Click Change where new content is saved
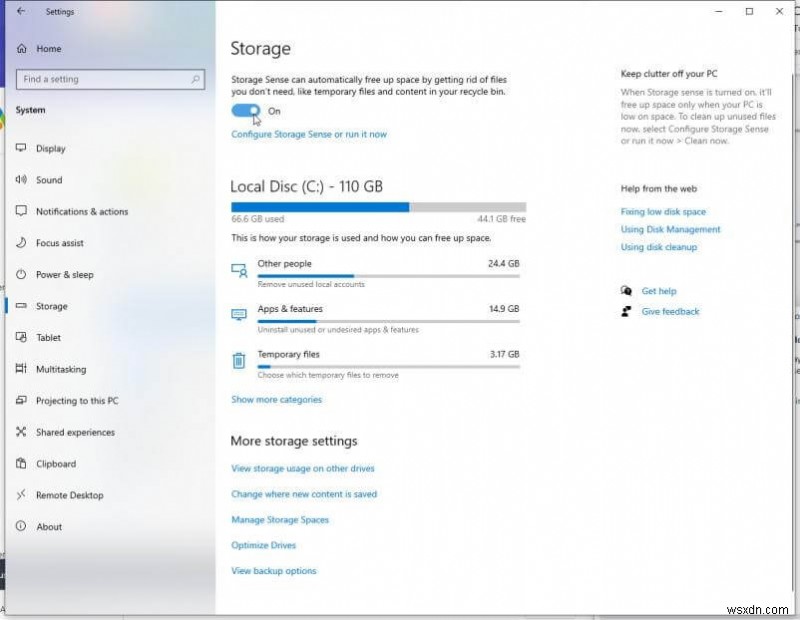800x620 pixels. (302, 494)
